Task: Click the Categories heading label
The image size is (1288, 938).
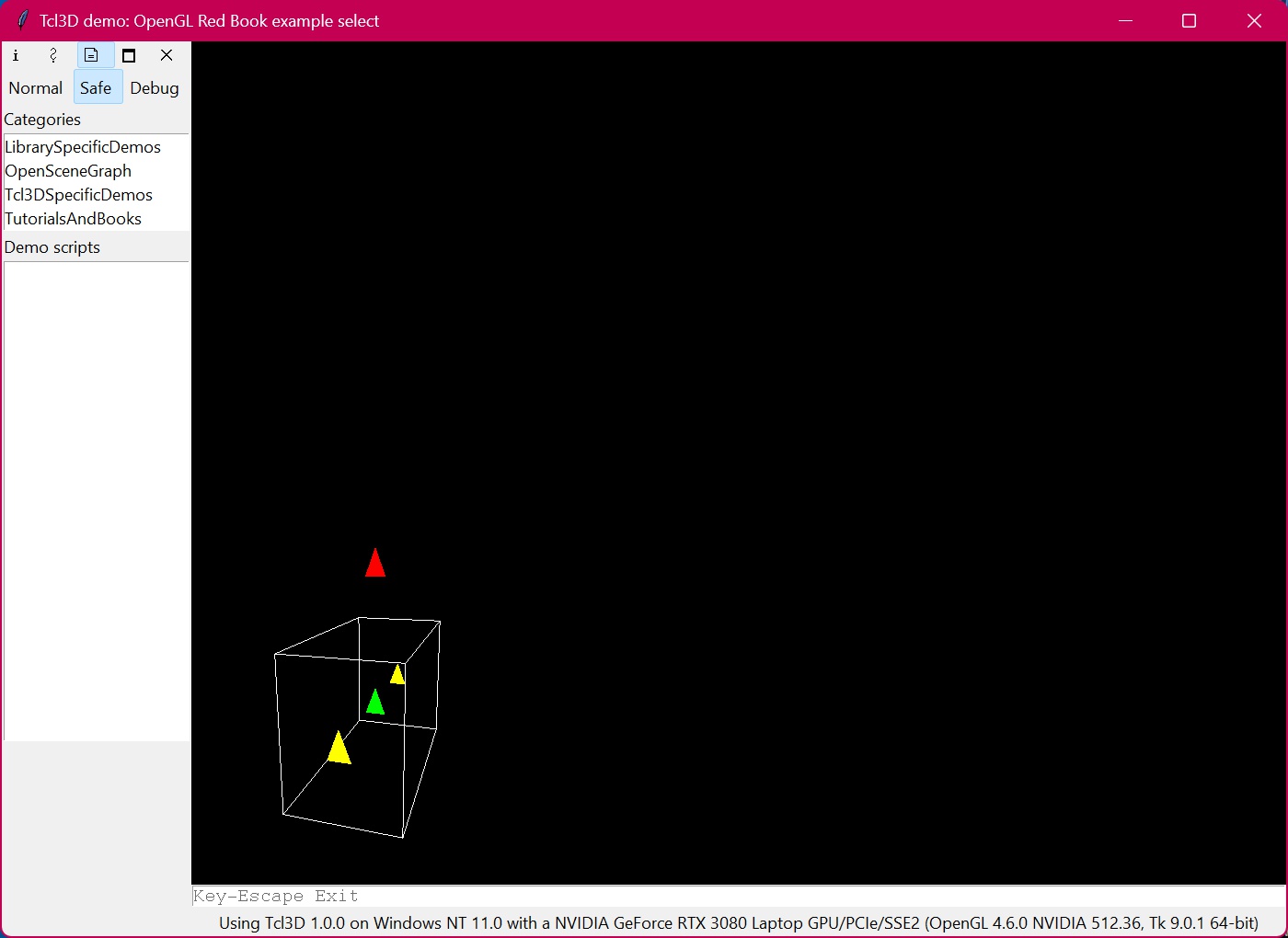Action: 42,120
